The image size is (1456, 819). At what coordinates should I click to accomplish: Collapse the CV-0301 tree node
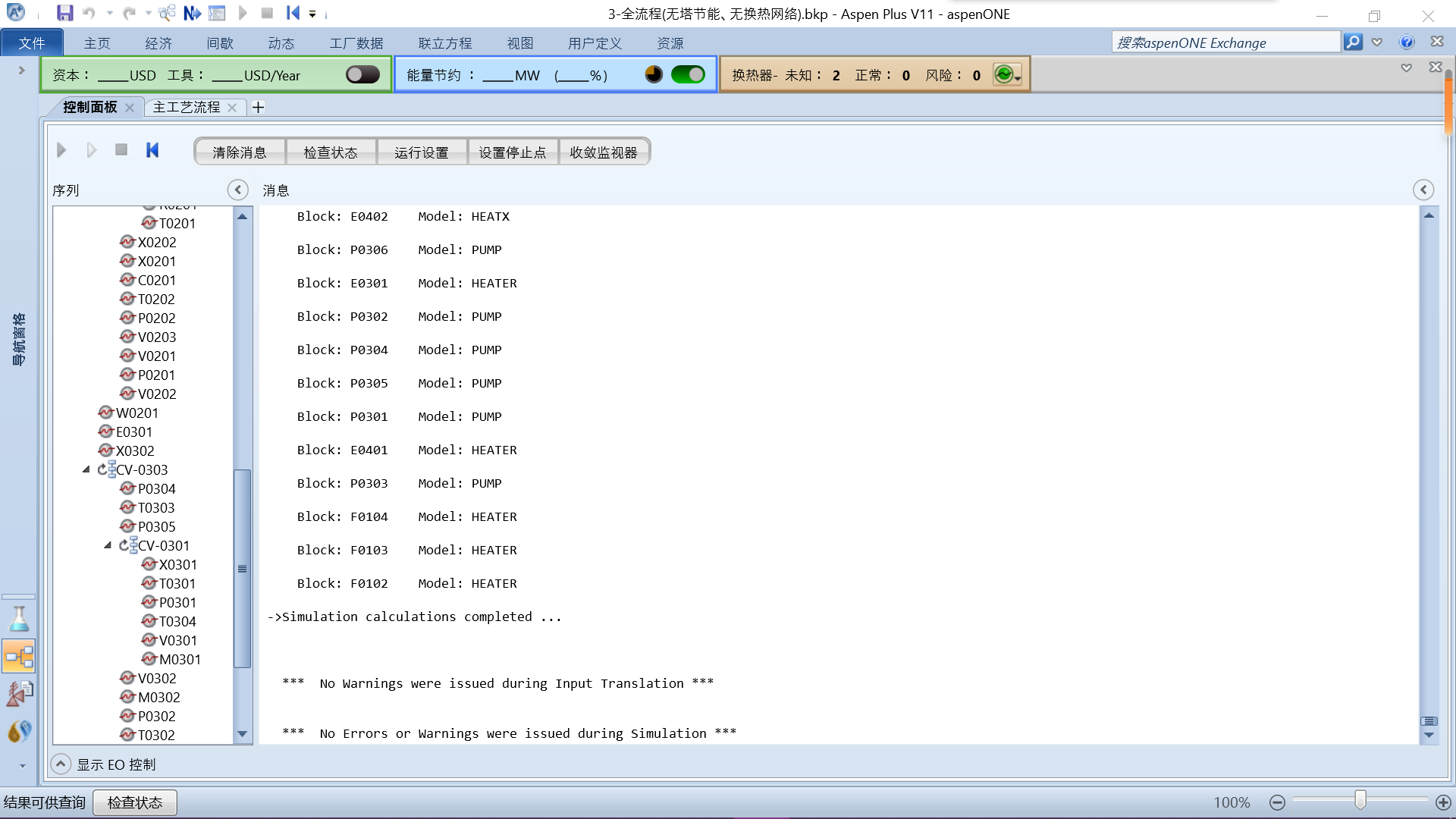coord(108,545)
